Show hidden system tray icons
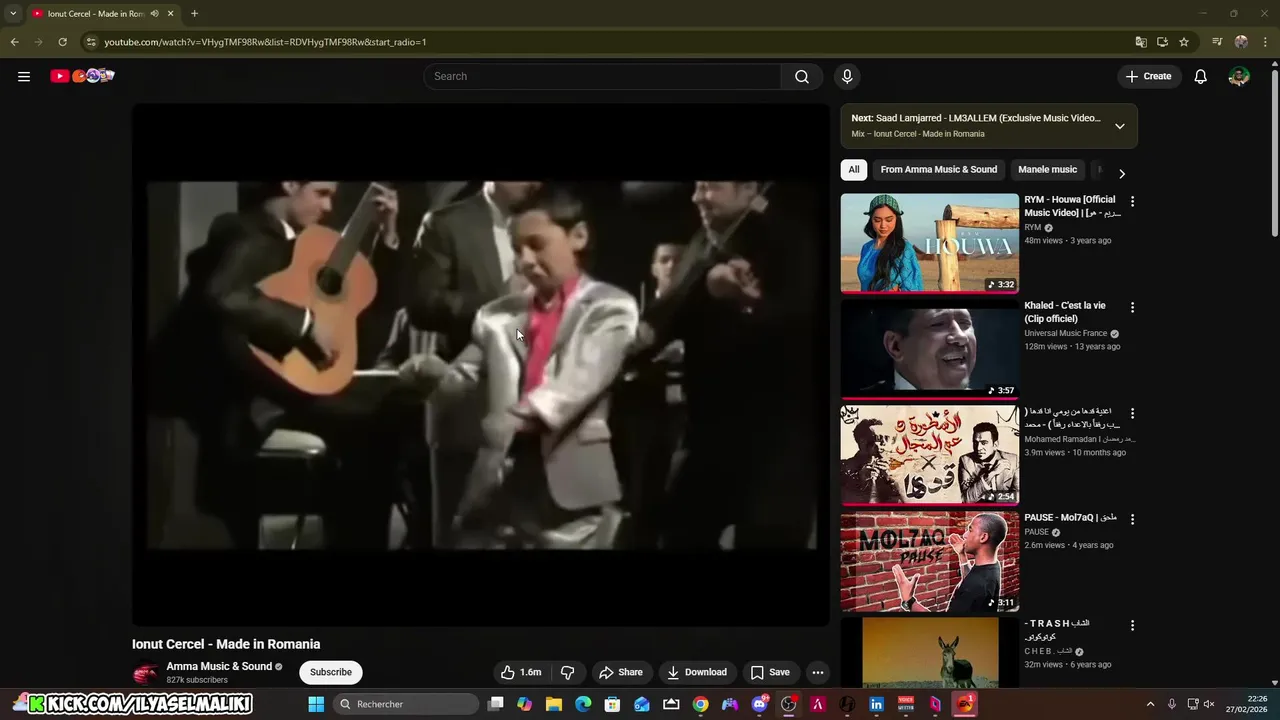The image size is (1280, 720). [1150, 704]
